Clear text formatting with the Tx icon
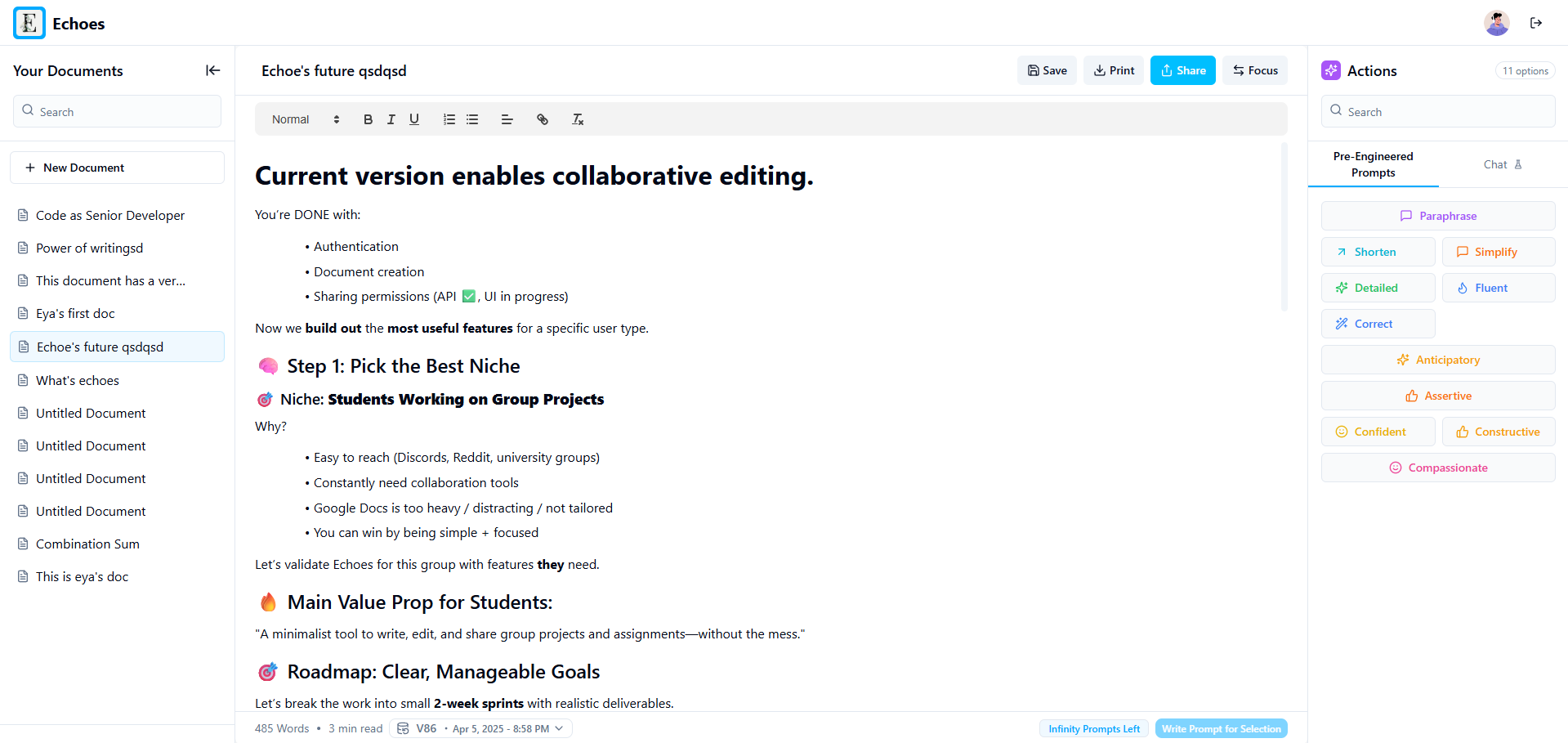Screen dimensions: 1568x743 (x=578, y=119)
